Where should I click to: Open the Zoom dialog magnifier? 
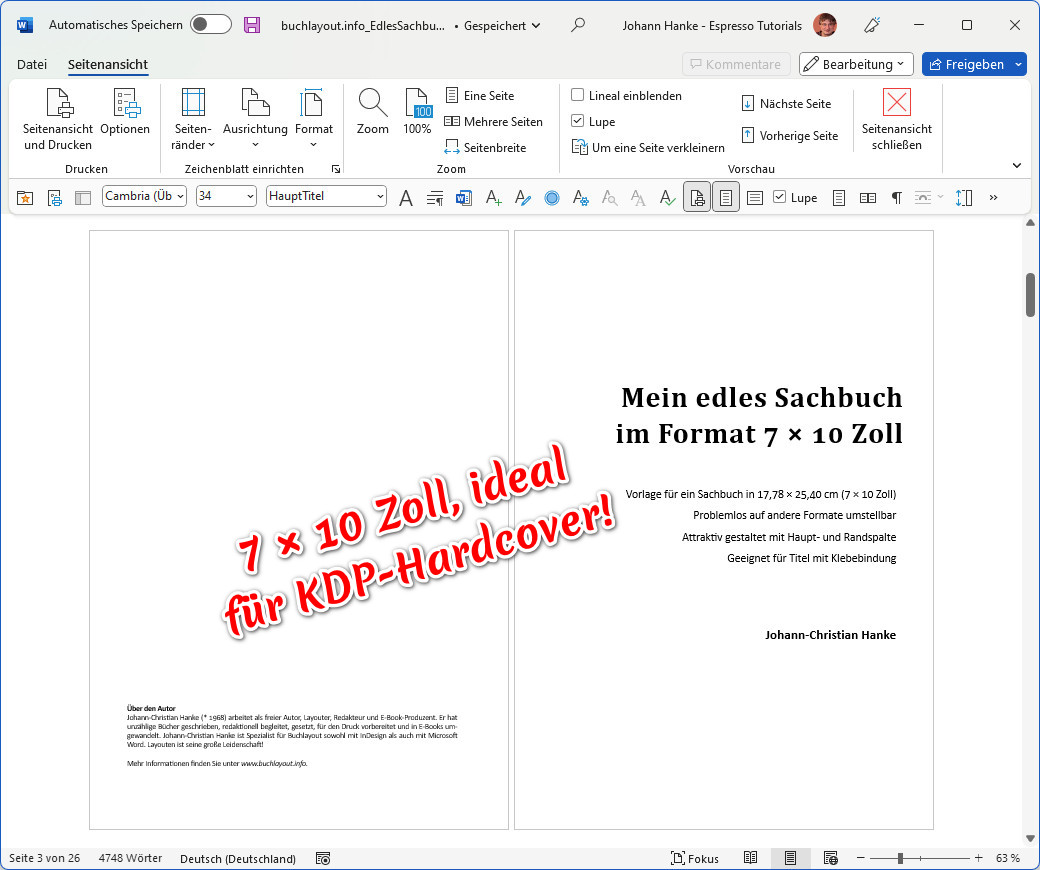(x=373, y=113)
